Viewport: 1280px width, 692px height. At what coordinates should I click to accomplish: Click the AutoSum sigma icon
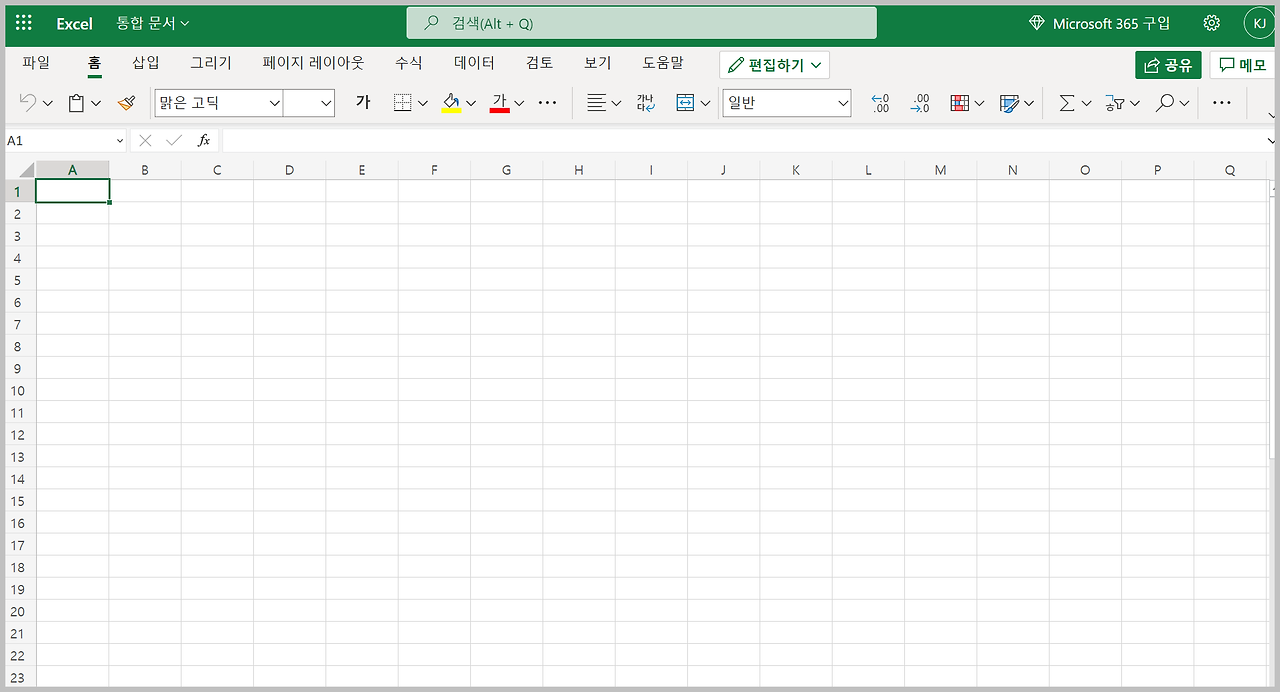tap(1067, 103)
